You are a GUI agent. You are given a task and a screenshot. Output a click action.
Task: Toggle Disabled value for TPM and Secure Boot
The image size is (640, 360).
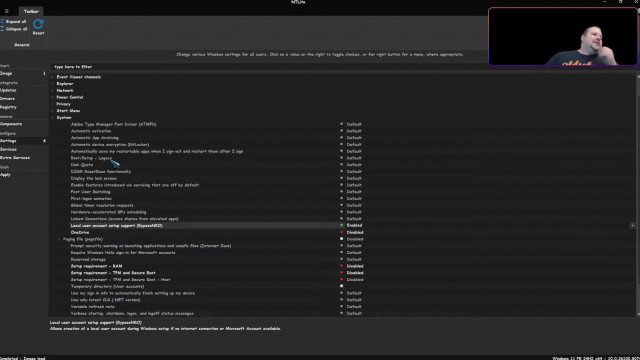355,273
